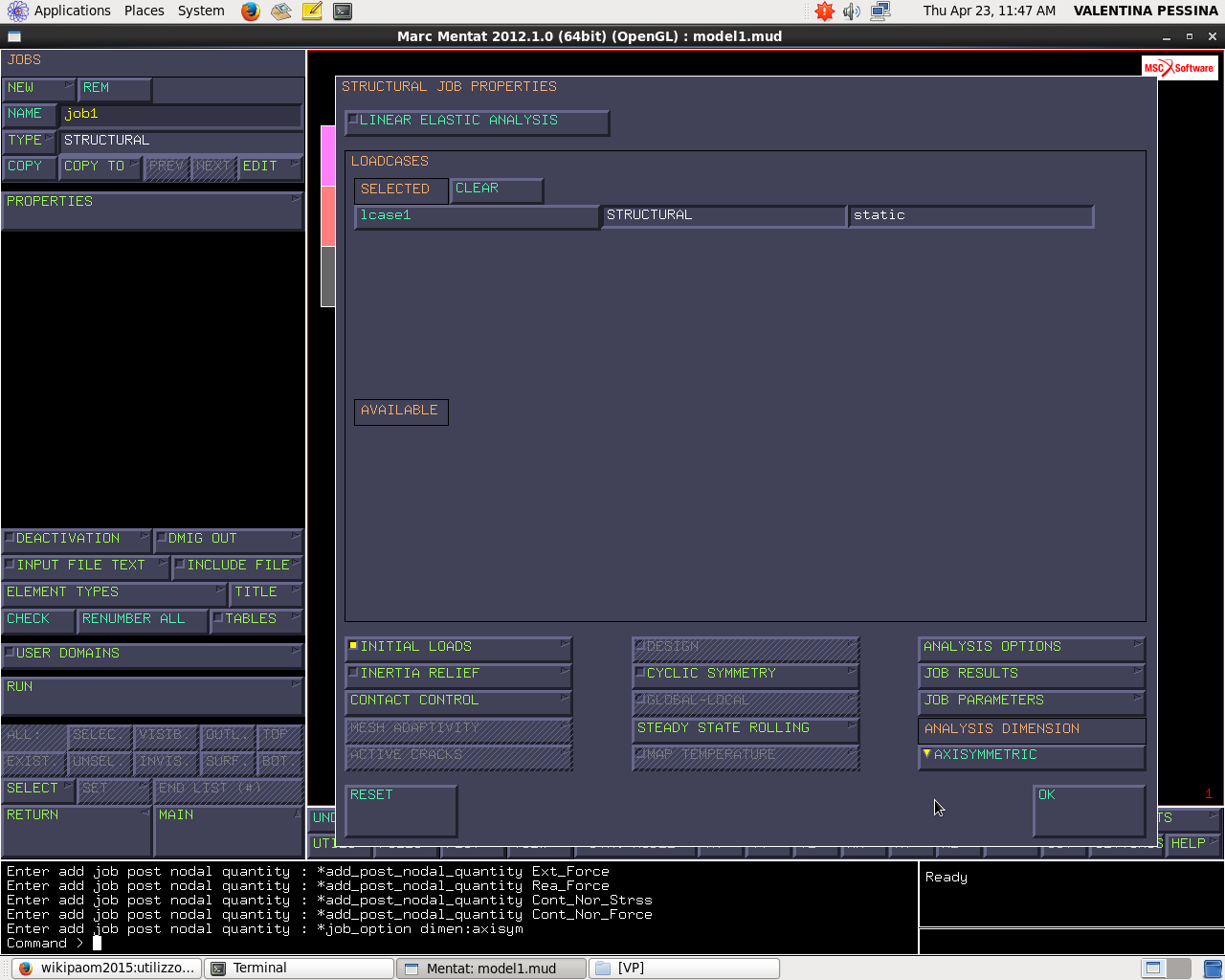Image resolution: width=1225 pixels, height=980 pixels.
Task: Enable the Inertia Relief checkbox
Action: point(458,675)
